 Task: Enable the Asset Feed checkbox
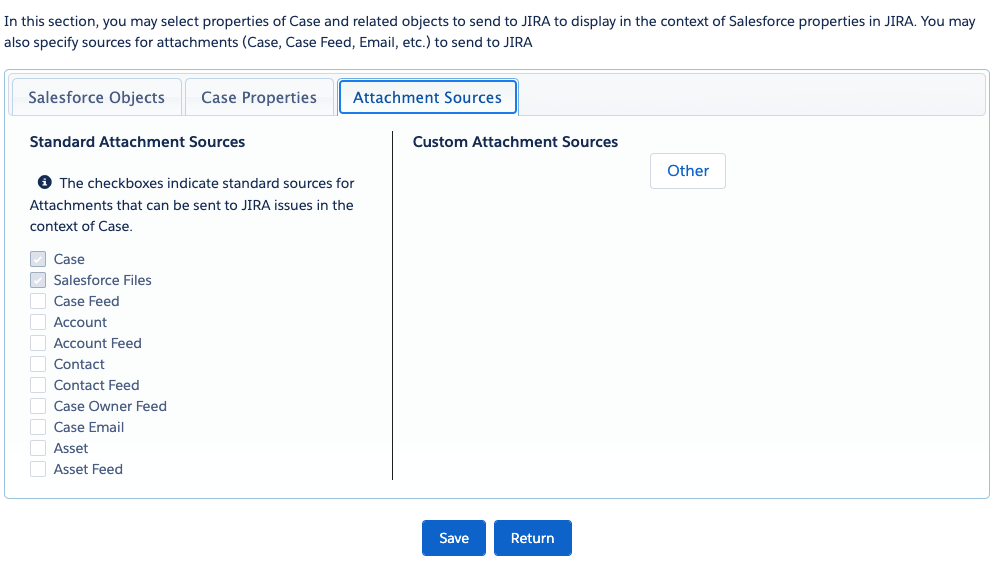pyautogui.click(x=38, y=469)
